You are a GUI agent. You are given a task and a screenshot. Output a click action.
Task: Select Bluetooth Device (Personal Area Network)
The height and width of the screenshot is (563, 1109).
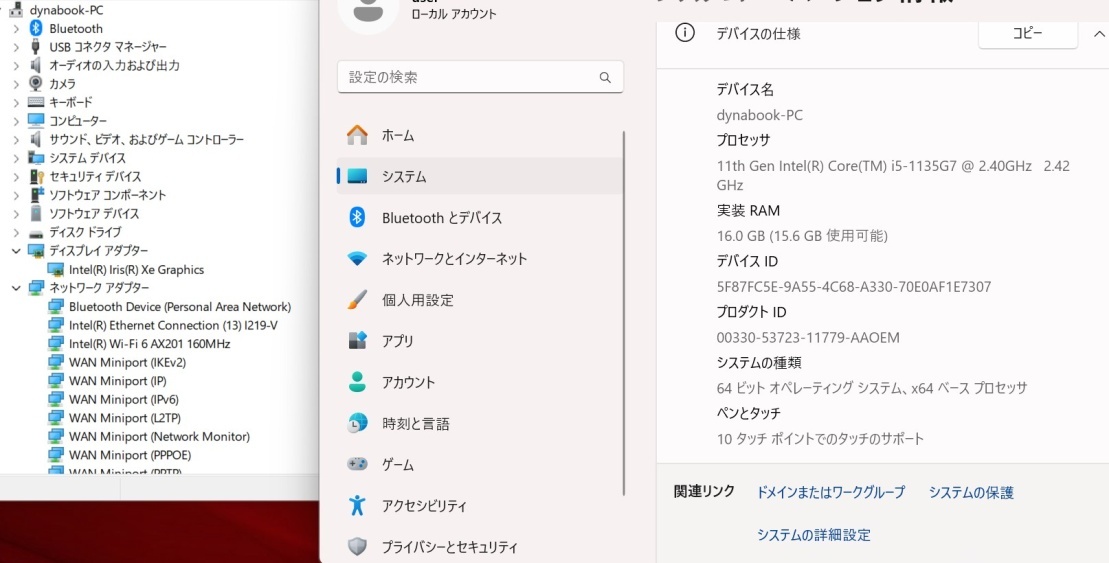click(x=180, y=307)
